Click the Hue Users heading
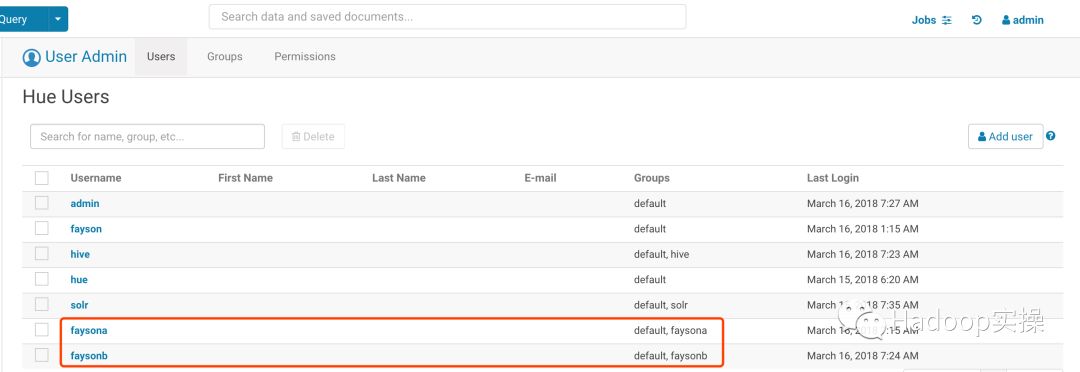This screenshot has height=372, width=1080. [x=66, y=97]
